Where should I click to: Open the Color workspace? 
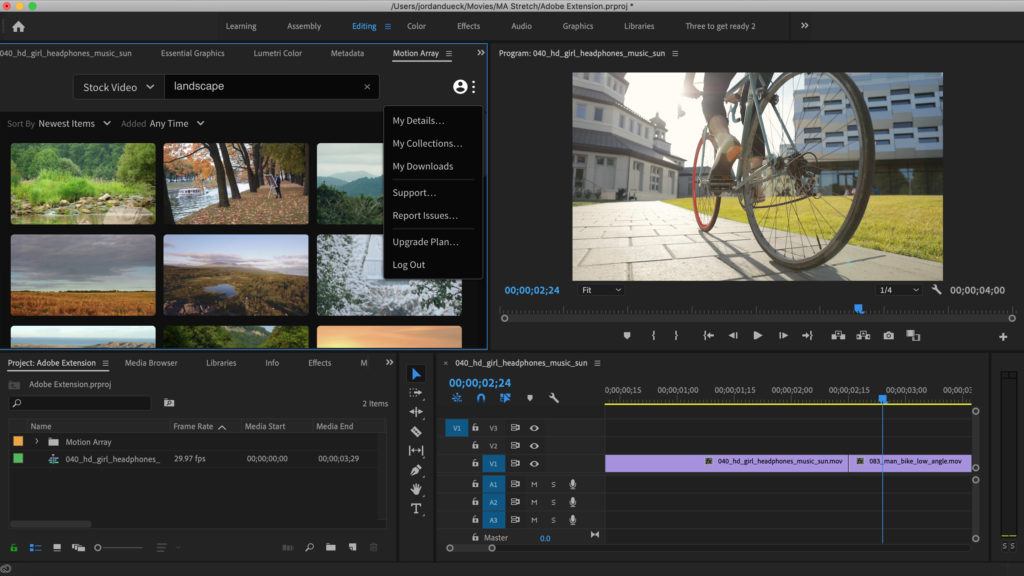coord(416,26)
